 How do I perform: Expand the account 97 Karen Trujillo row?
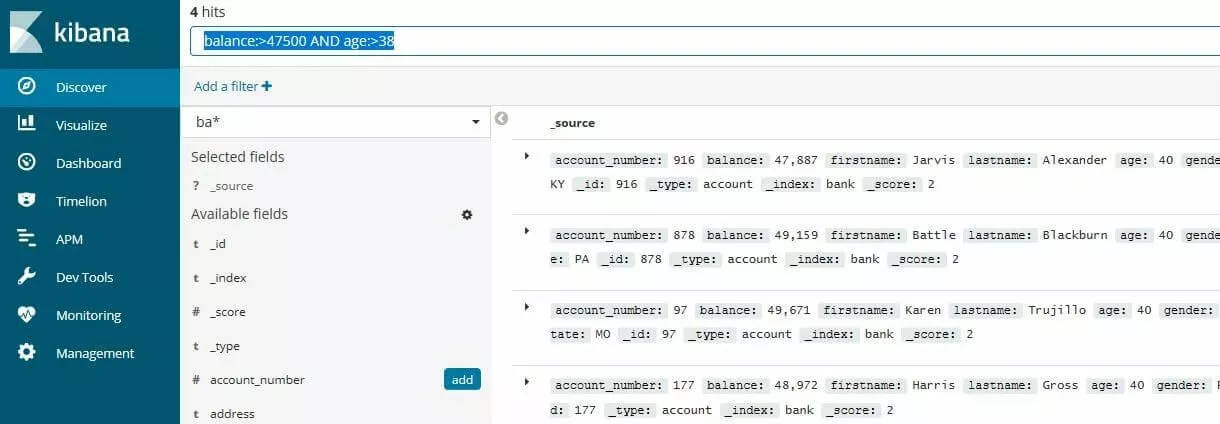[x=527, y=306]
